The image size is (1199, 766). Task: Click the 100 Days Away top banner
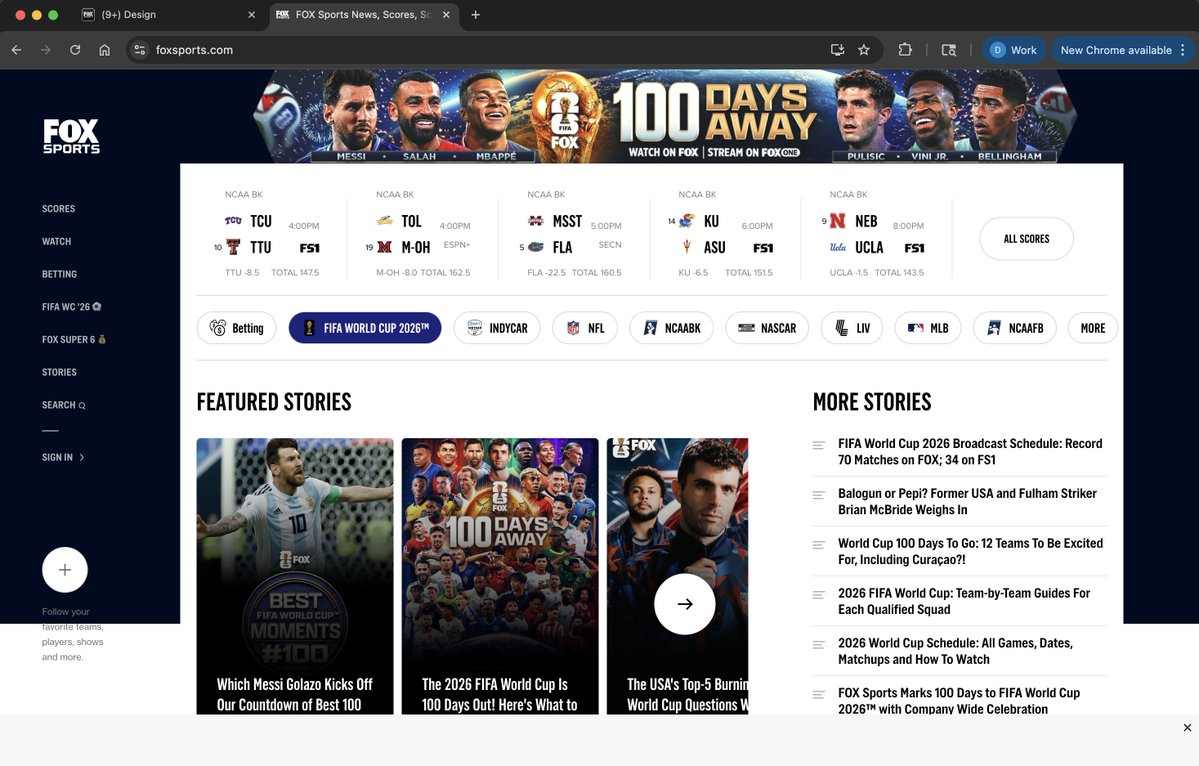click(664, 116)
